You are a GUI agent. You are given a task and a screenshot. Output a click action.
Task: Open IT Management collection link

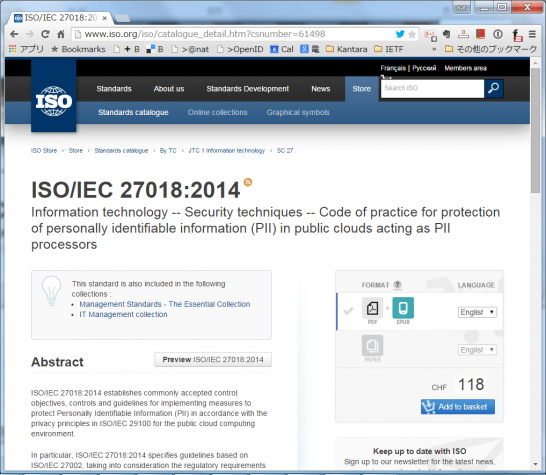coord(123,314)
